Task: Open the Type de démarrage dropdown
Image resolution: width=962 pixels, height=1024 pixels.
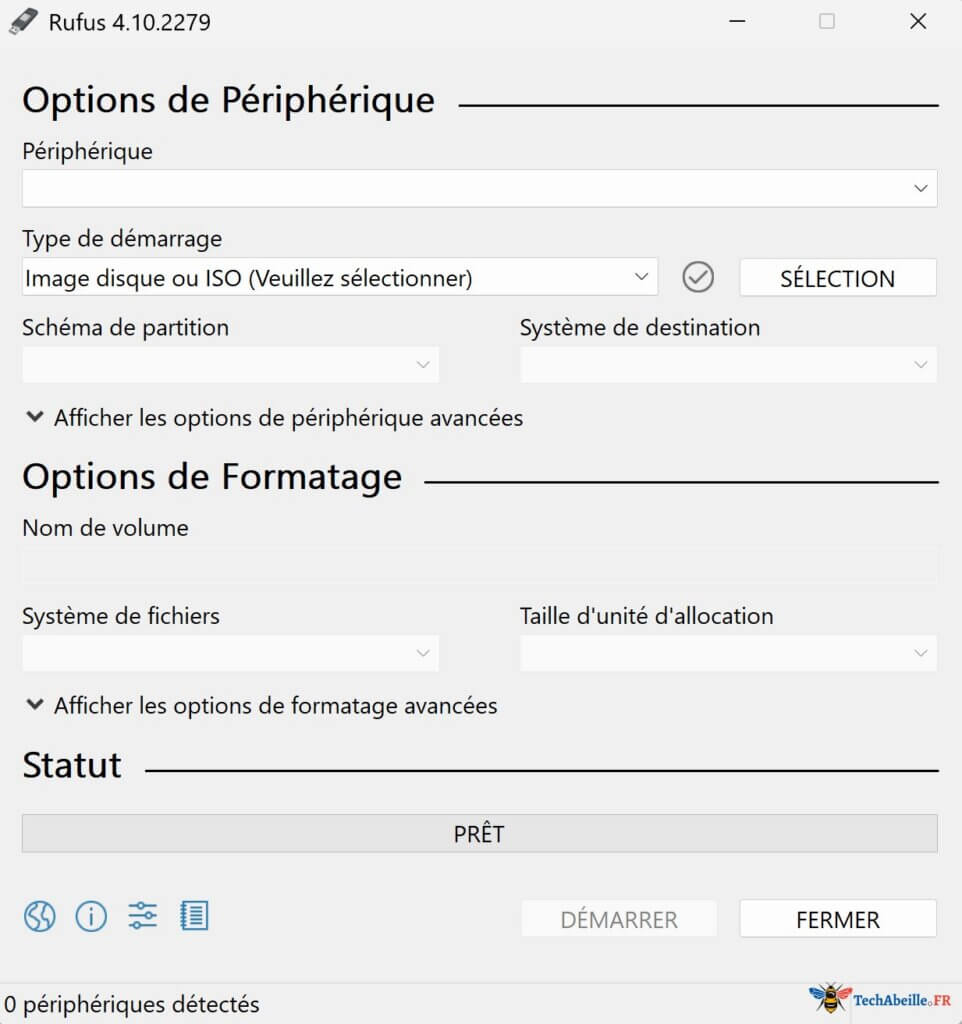Action: (x=340, y=277)
